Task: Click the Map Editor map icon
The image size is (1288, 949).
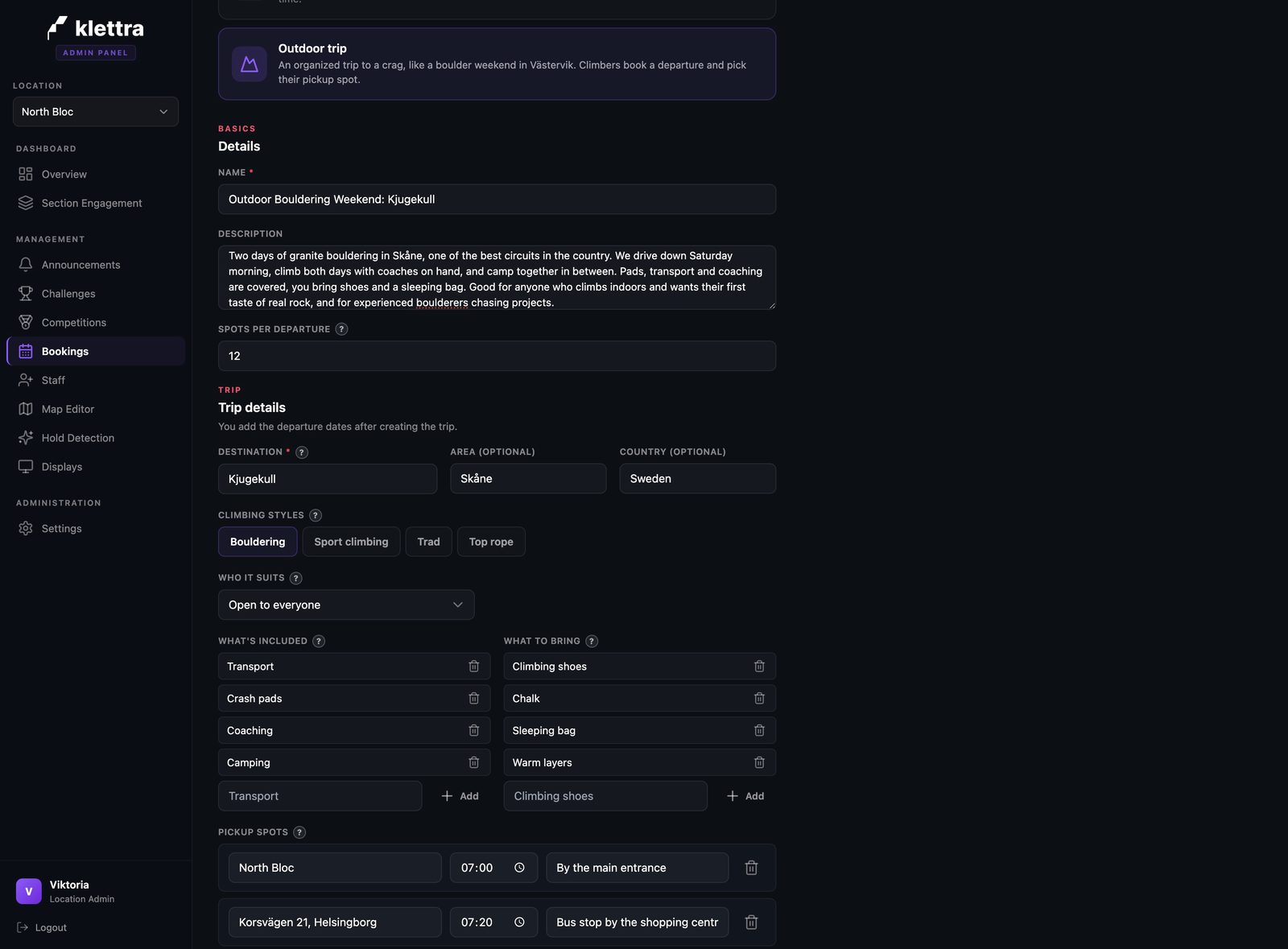Action: pos(26,409)
